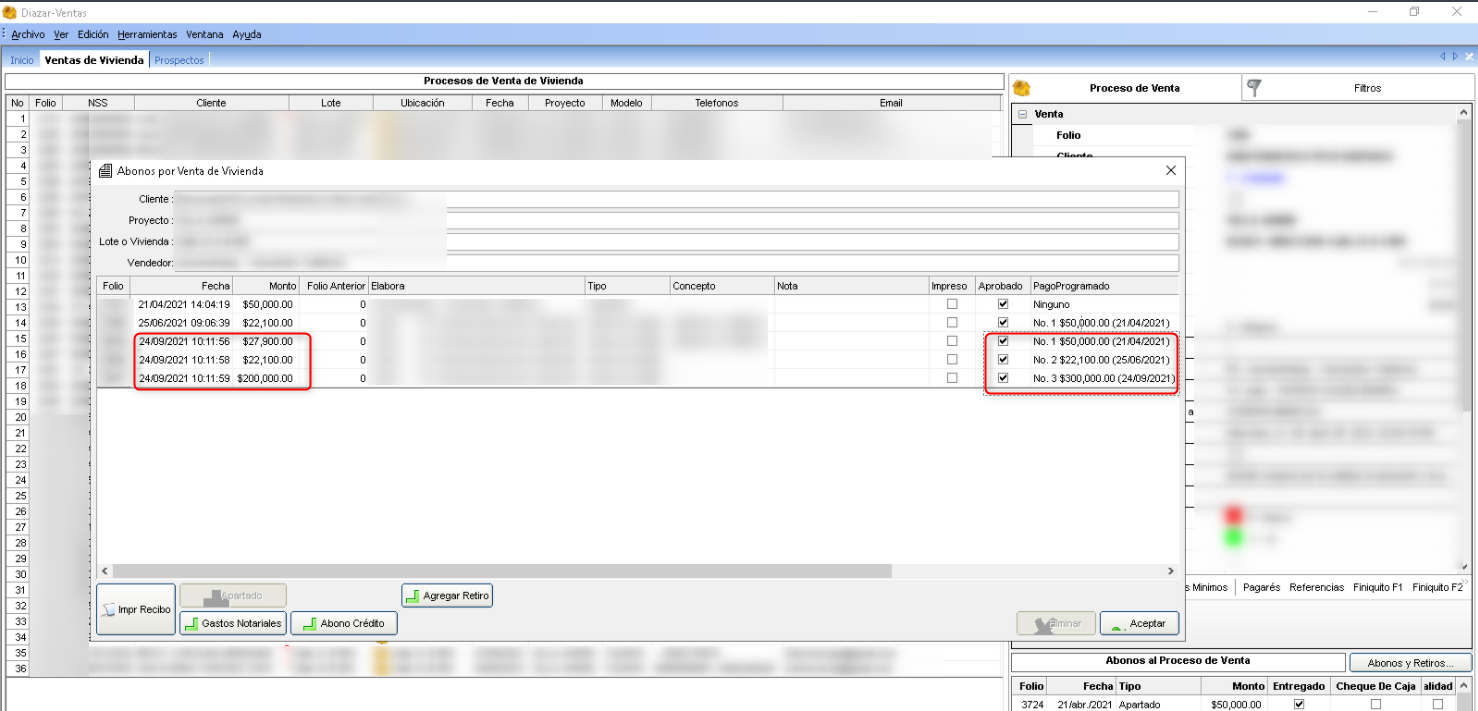Screen dimensions: 1478x711
Task: Click the horizontal scrollbar in payments grid
Action: point(500,571)
